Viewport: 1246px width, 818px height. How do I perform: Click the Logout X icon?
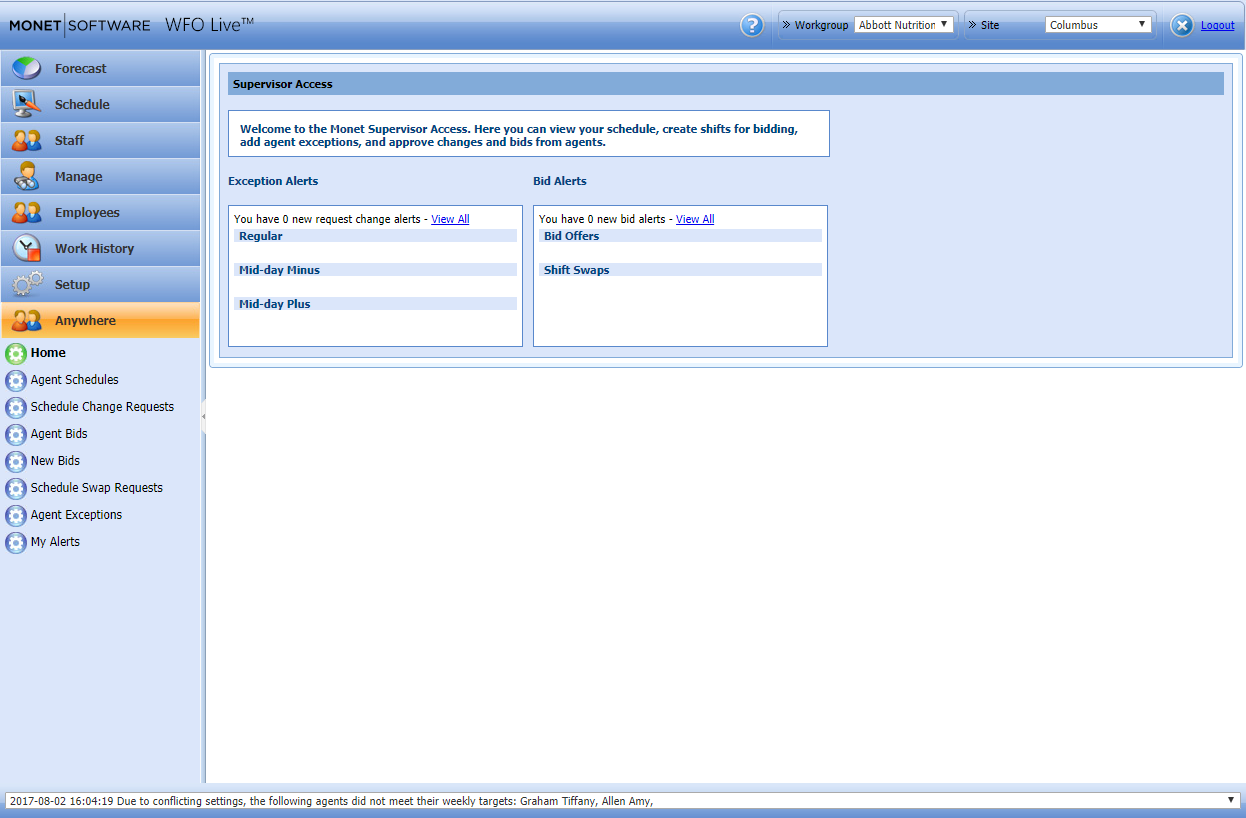tap(1182, 25)
